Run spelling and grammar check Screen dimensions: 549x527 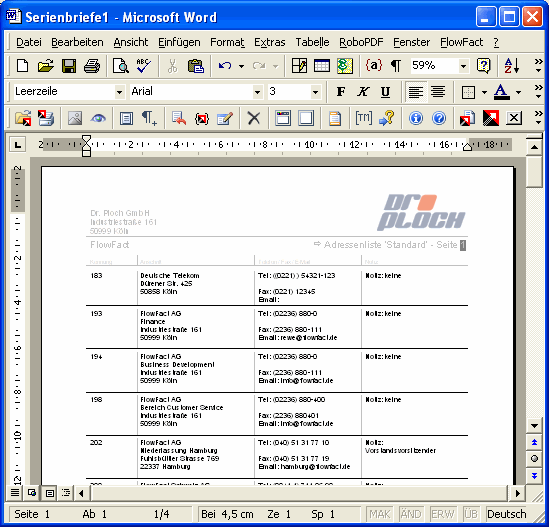pyautogui.click(x=143, y=65)
